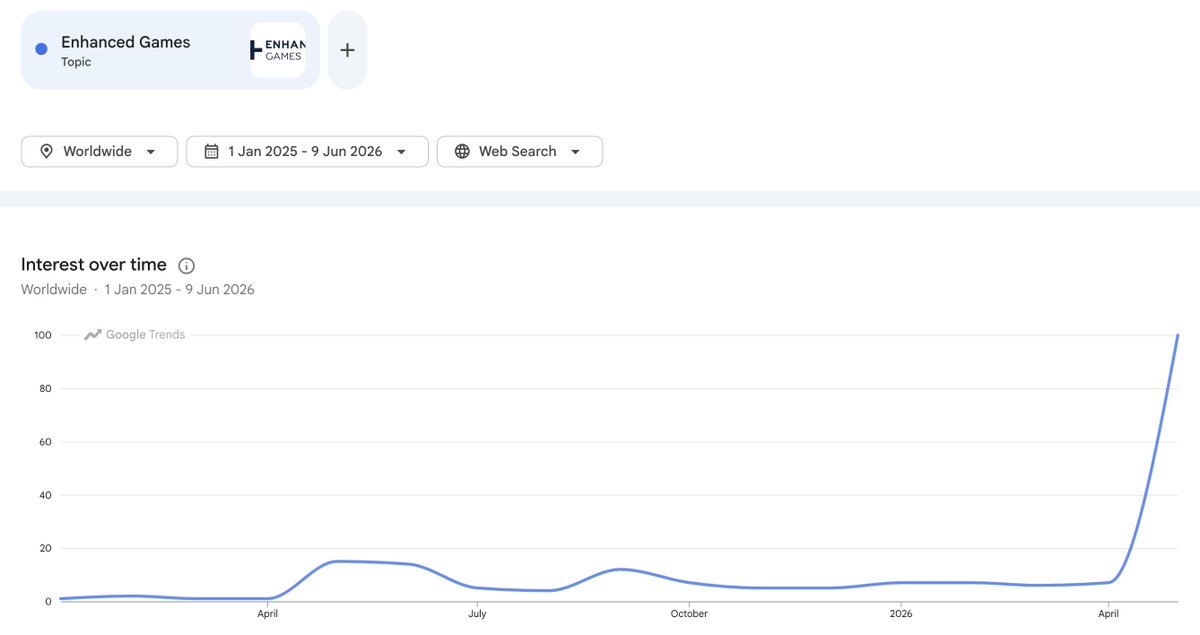Click the 100 y-axis value
Viewport: 1200px width, 635px height.
42,335
